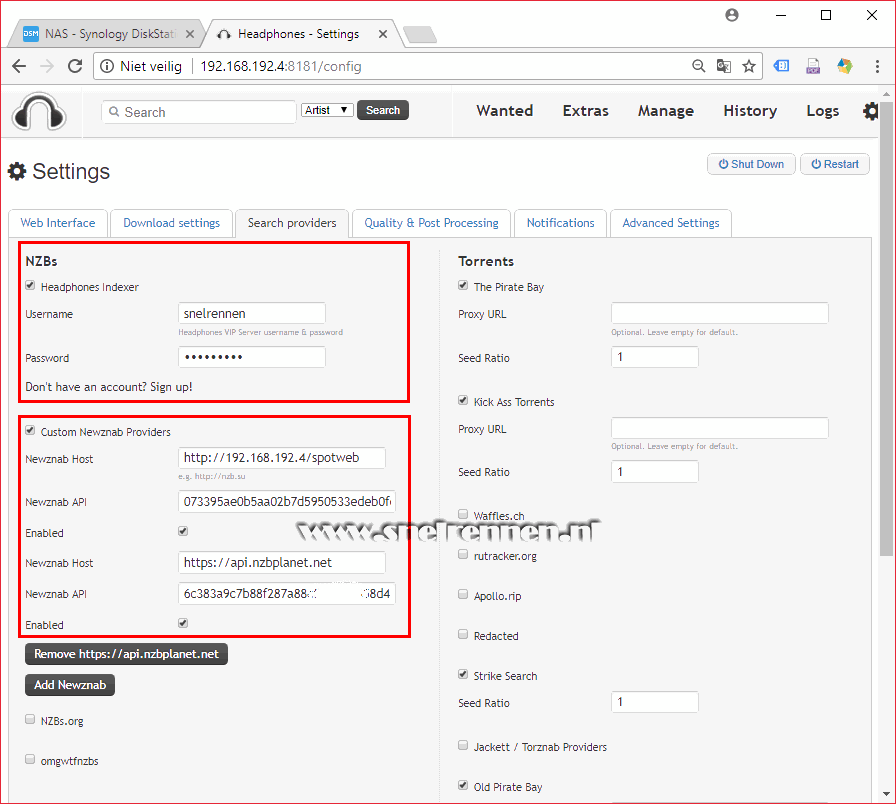896x804 pixels.
Task: Open the Web Interface settings tab
Action: tap(58, 223)
